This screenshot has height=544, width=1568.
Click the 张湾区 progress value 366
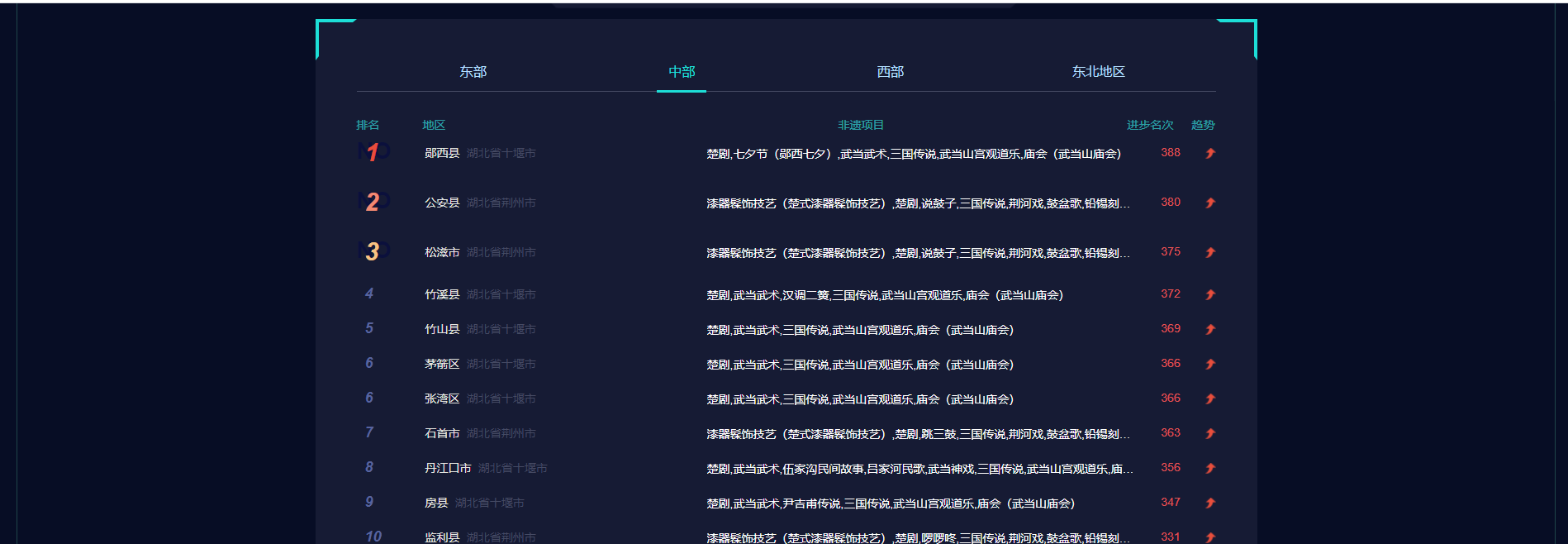coord(1170,398)
